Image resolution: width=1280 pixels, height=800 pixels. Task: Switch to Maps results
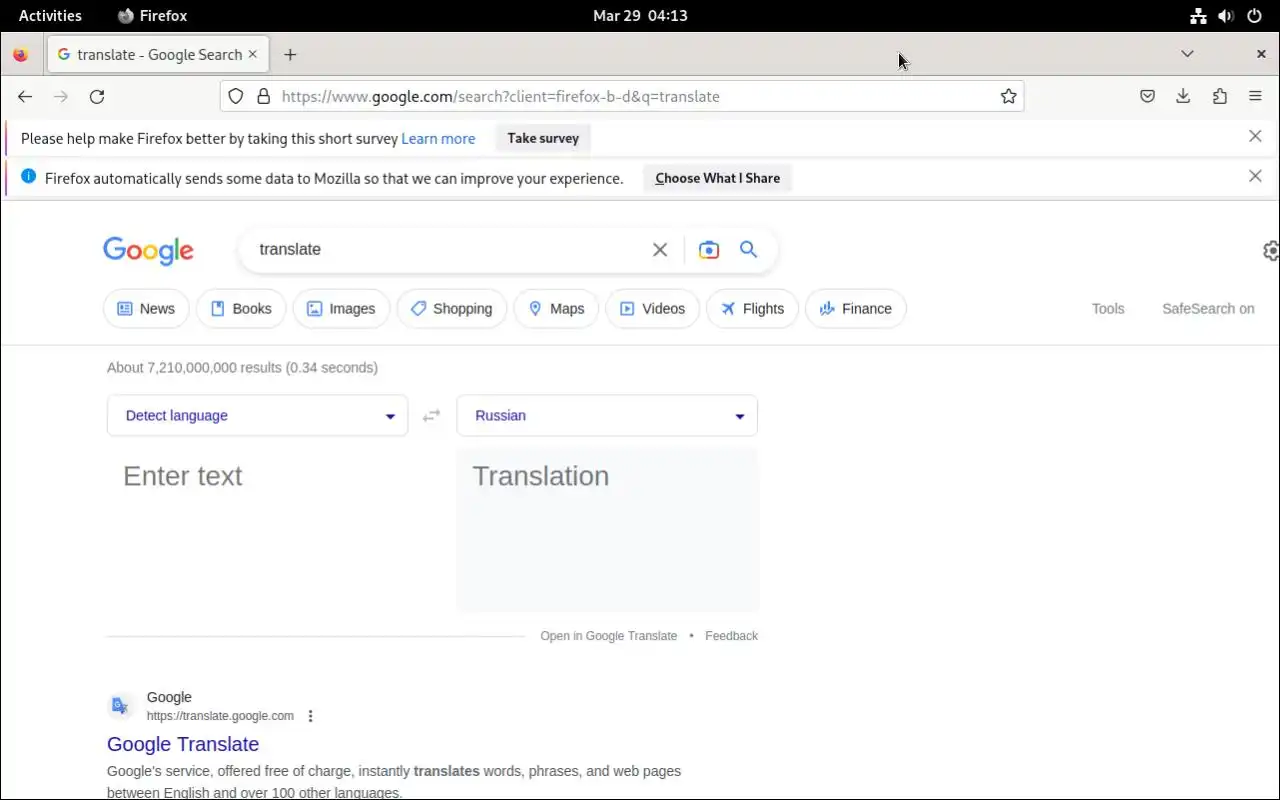click(556, 309)
